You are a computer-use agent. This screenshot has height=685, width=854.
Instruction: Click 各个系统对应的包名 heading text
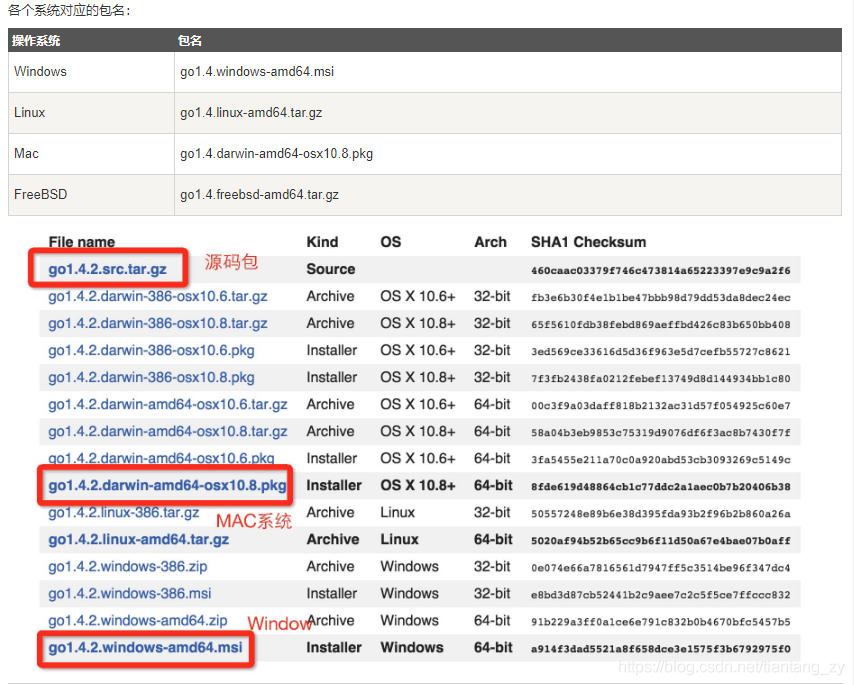click(69, 10)
